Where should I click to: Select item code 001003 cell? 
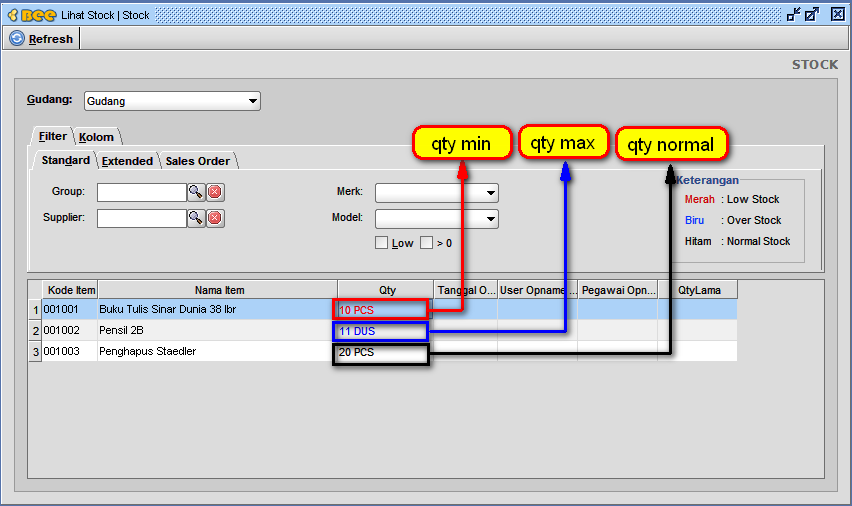coord(70,352)
